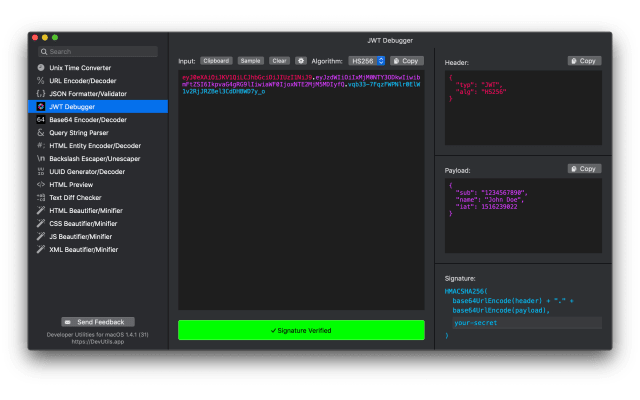Open JSON Formatter/Validator tool
The image size is (640, 400).
98,94
